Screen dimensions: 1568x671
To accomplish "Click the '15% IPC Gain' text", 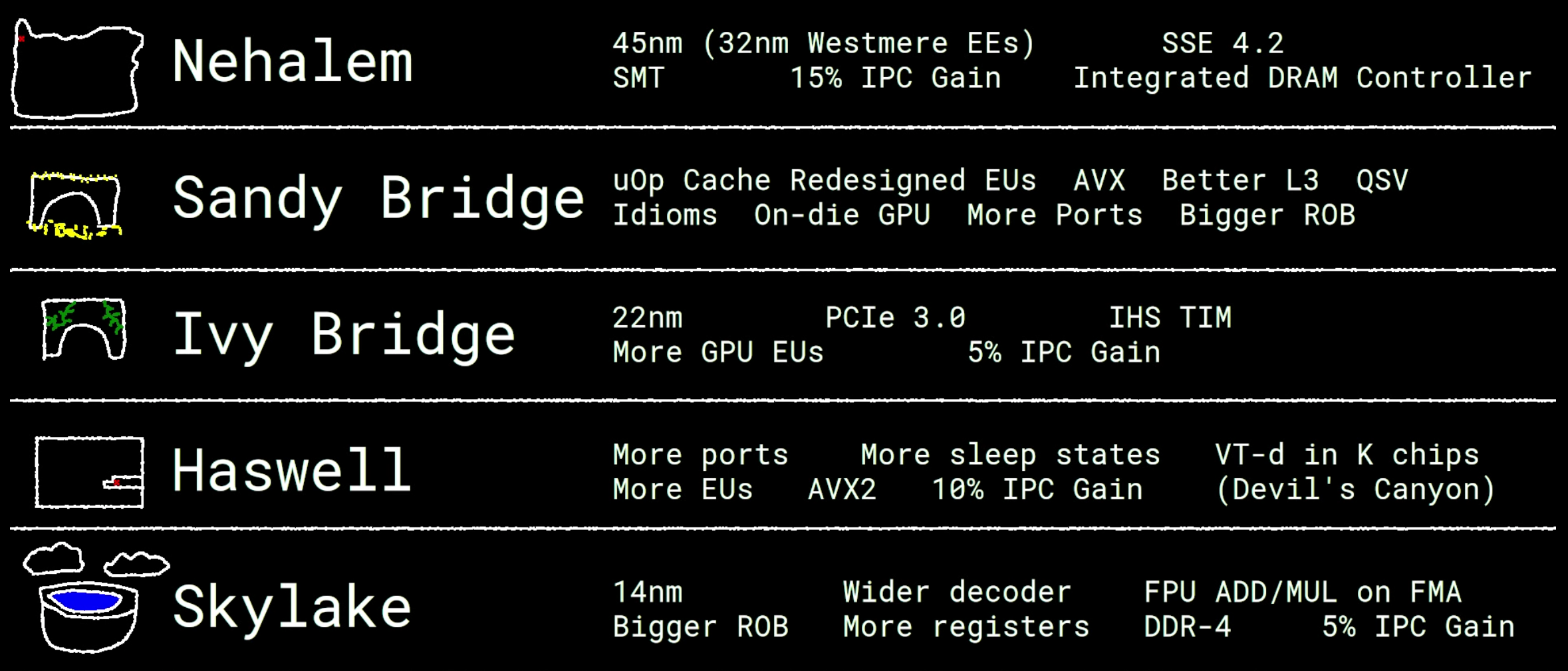I will pos(895,78).
